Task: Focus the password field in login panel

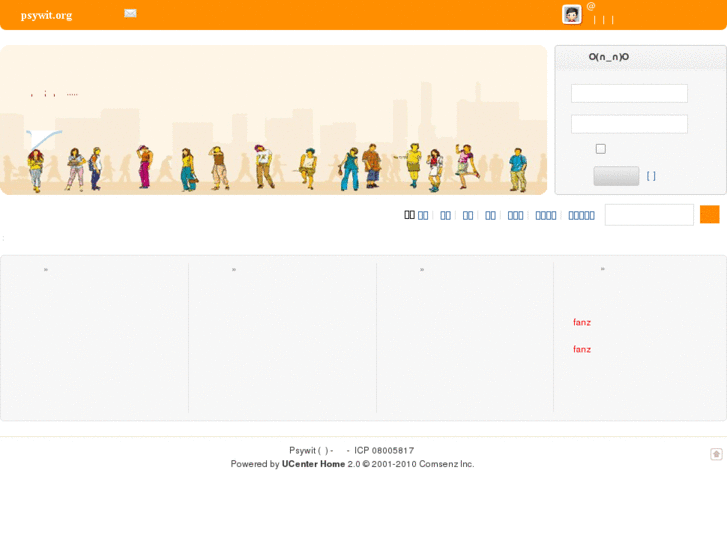Action: pyautogui.click(x=629, y=124)
